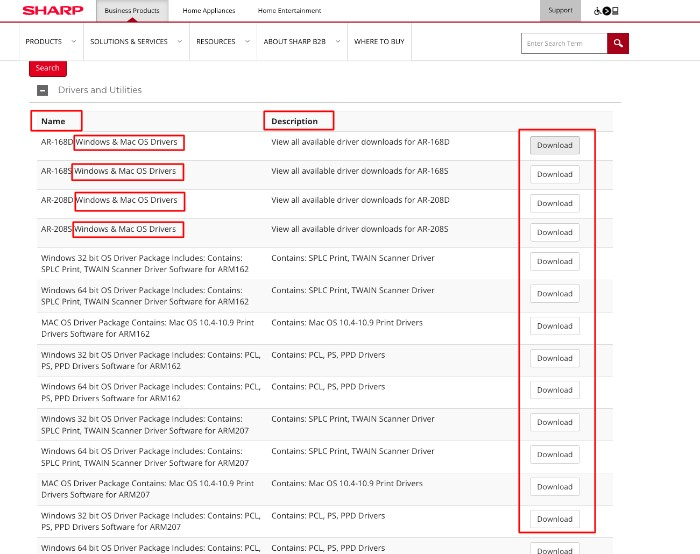Expand the RESOURCES menu chevron
Viewport: 700px width, 554px height.
[247, 41]
